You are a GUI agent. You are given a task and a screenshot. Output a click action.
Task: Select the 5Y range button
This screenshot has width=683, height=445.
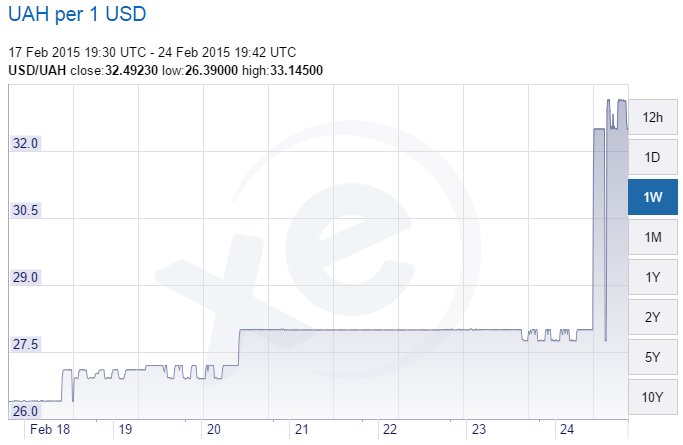(x=653, y=357)
